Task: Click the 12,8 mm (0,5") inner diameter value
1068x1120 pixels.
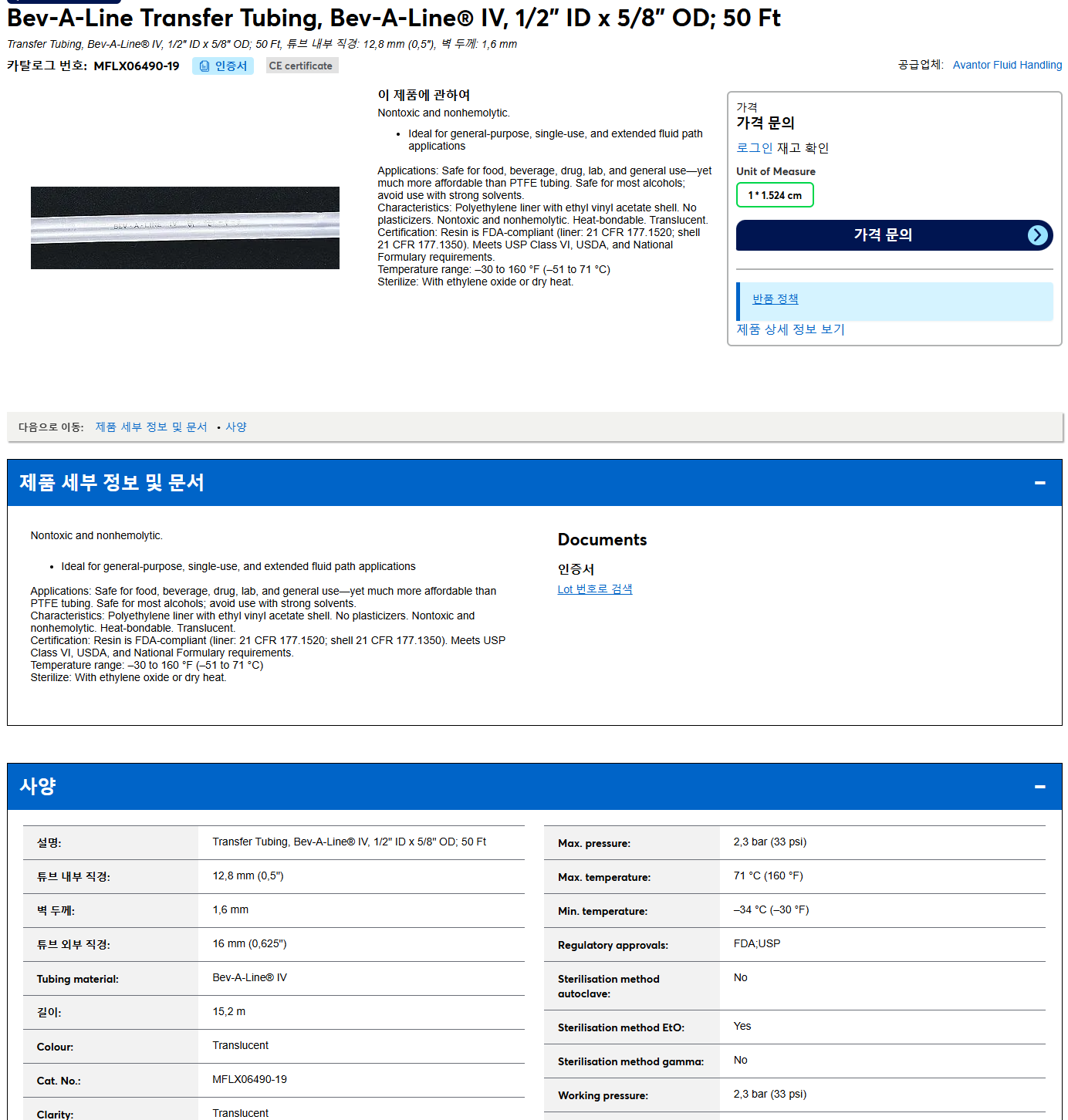Action: click(x=248, y=876)
